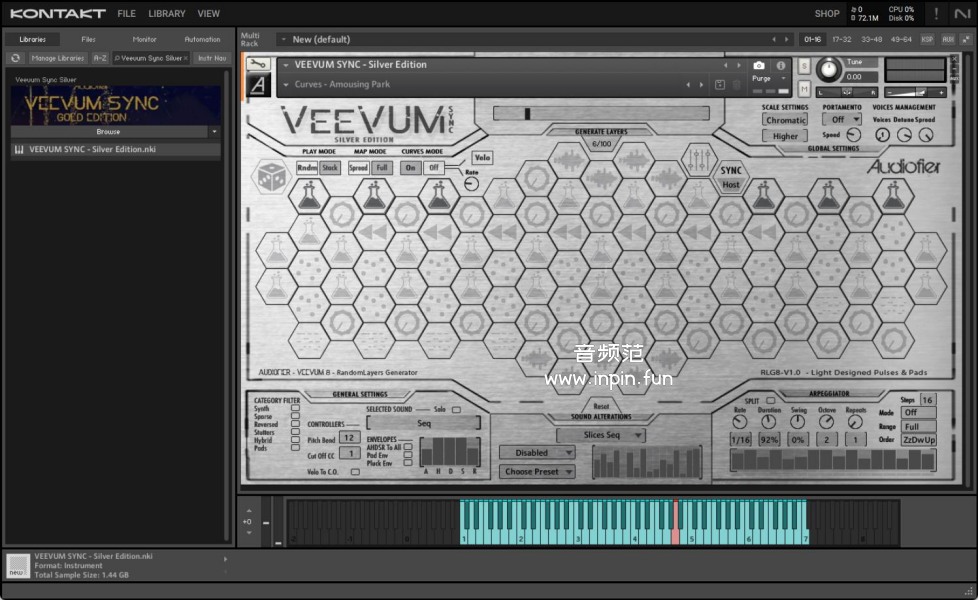Viewport: 978px width, 600px height.
Task: Click the KSP button in rack header
Action: point(927,39)
